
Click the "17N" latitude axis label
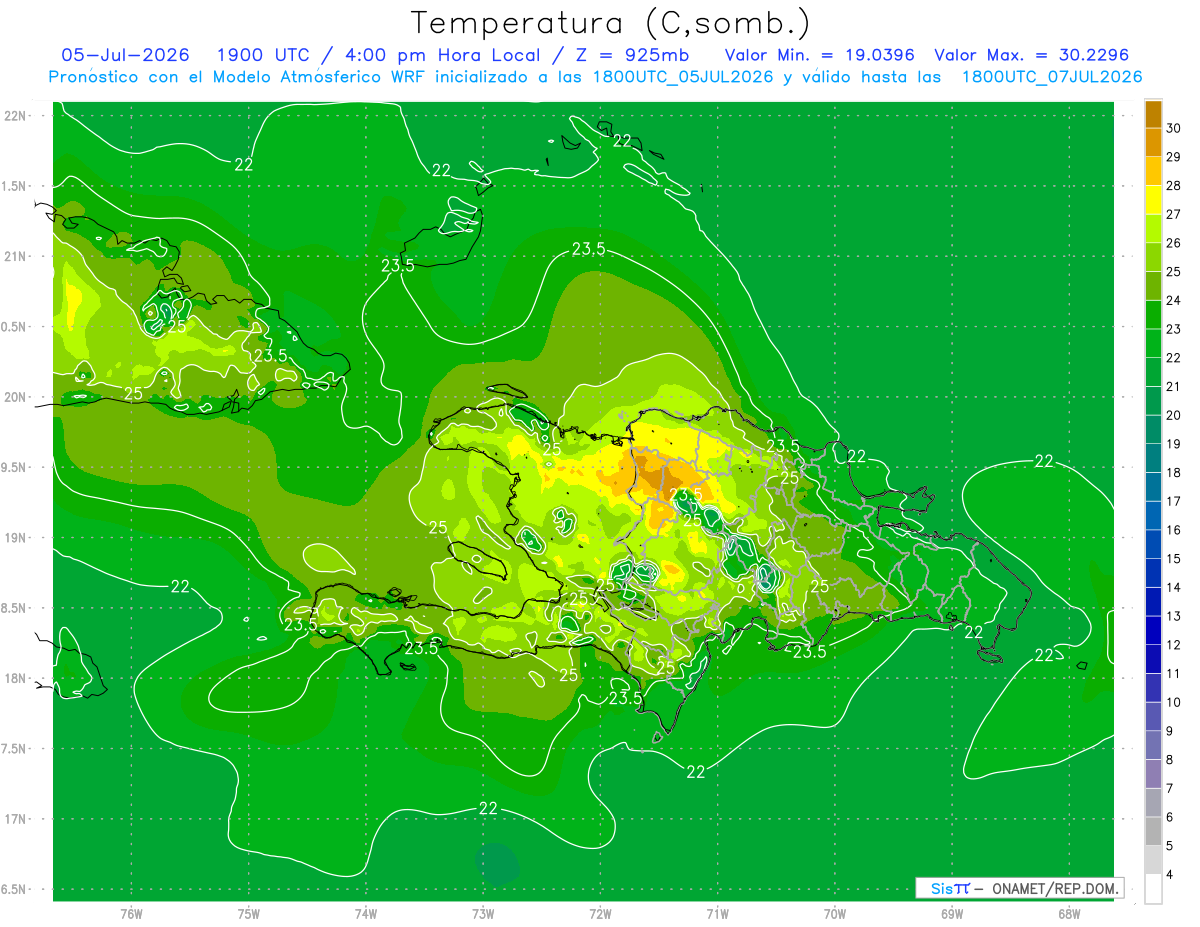point(14,819)
